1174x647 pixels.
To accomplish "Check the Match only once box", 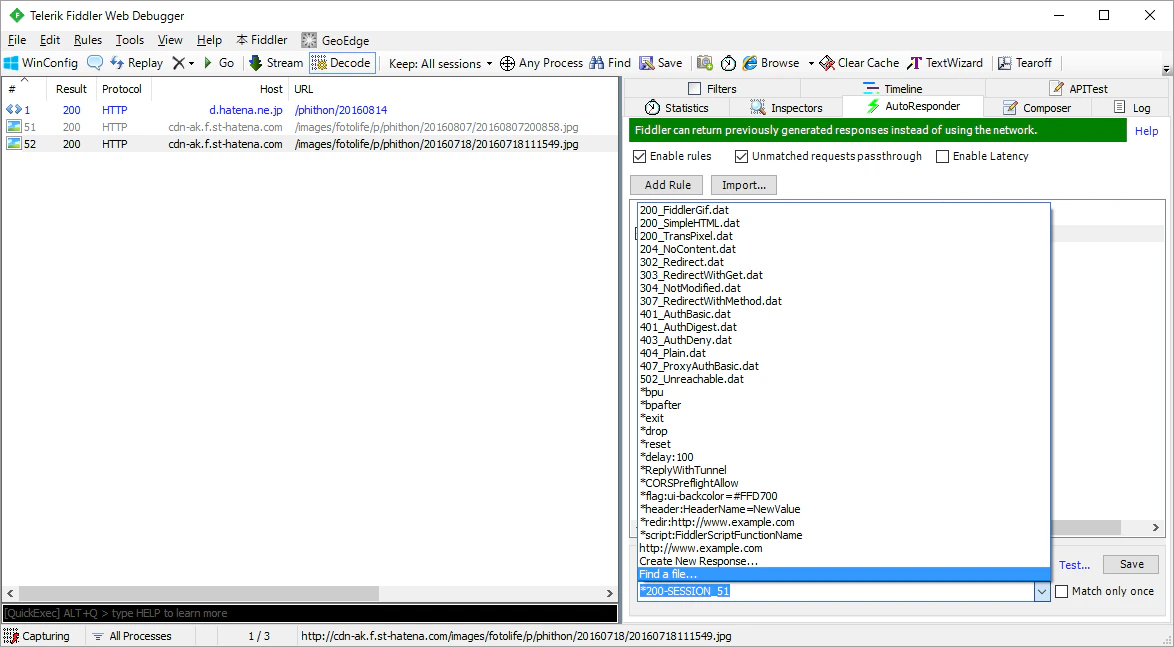I will pyautogui.click(x=1062, y=592).
